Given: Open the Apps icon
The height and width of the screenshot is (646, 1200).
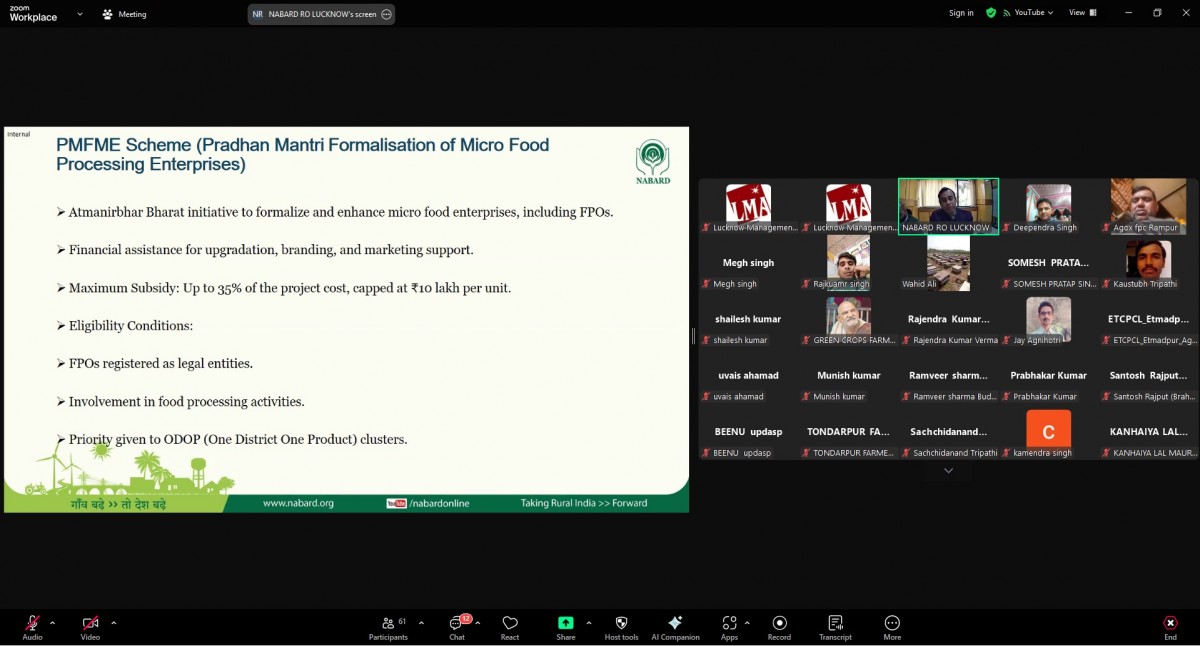Looking at the screenshot, I should pos(729,623).
